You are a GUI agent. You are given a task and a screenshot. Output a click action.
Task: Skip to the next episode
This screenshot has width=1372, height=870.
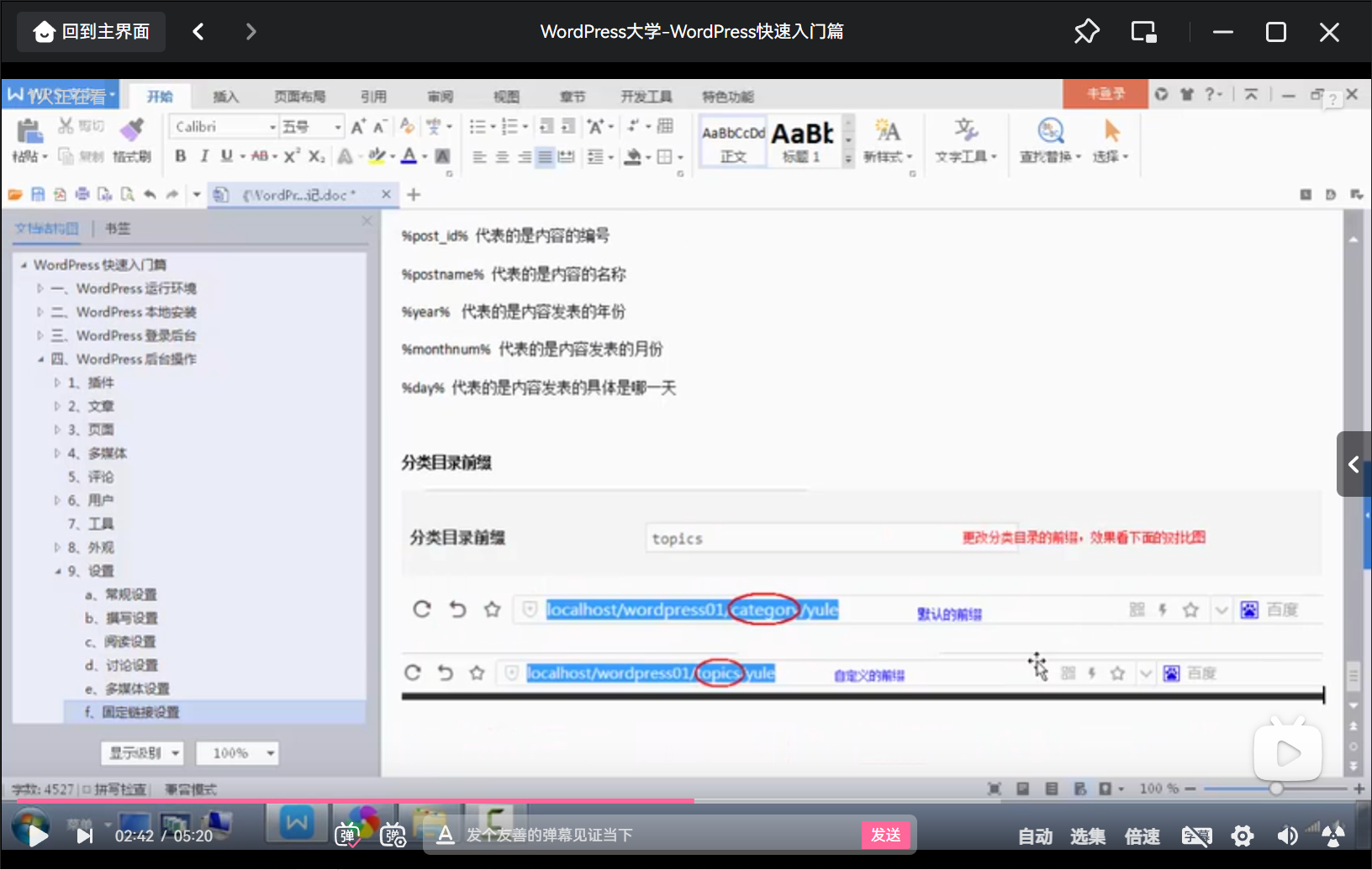(x=84, y=836)
